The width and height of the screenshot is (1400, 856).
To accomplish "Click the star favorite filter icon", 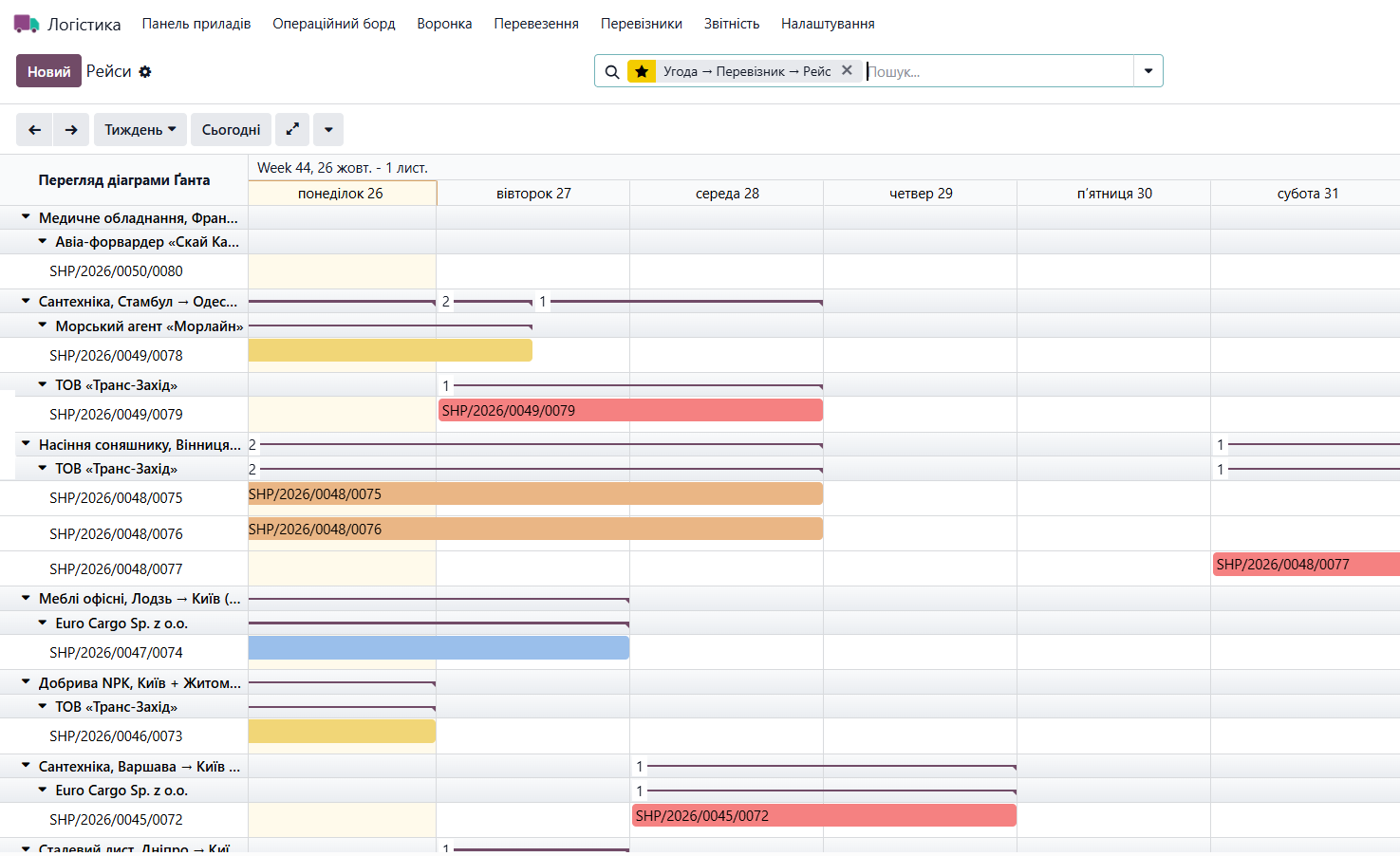I will tap(642, 71).
